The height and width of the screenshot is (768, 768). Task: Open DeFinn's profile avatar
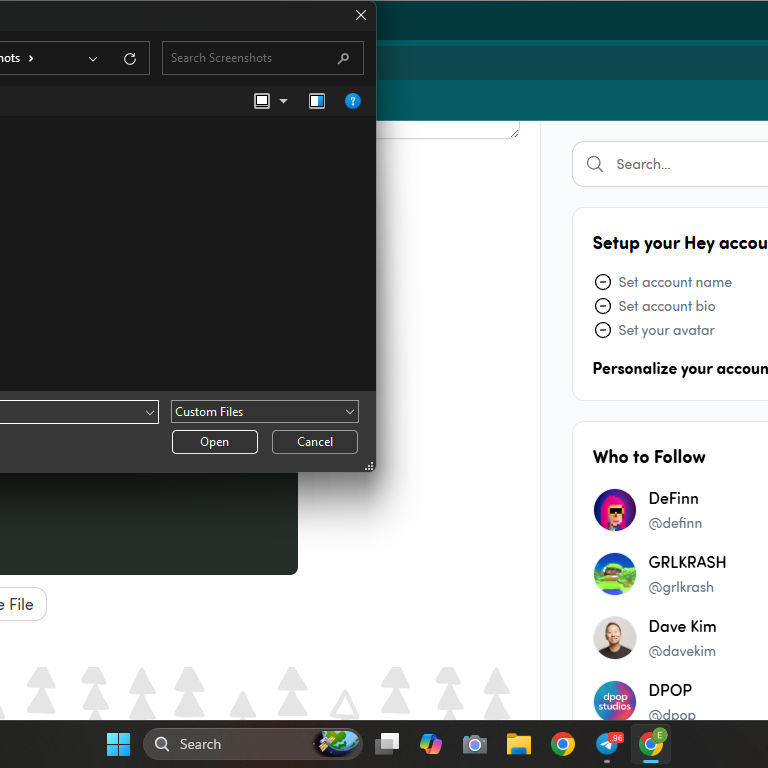click(614, 510)
